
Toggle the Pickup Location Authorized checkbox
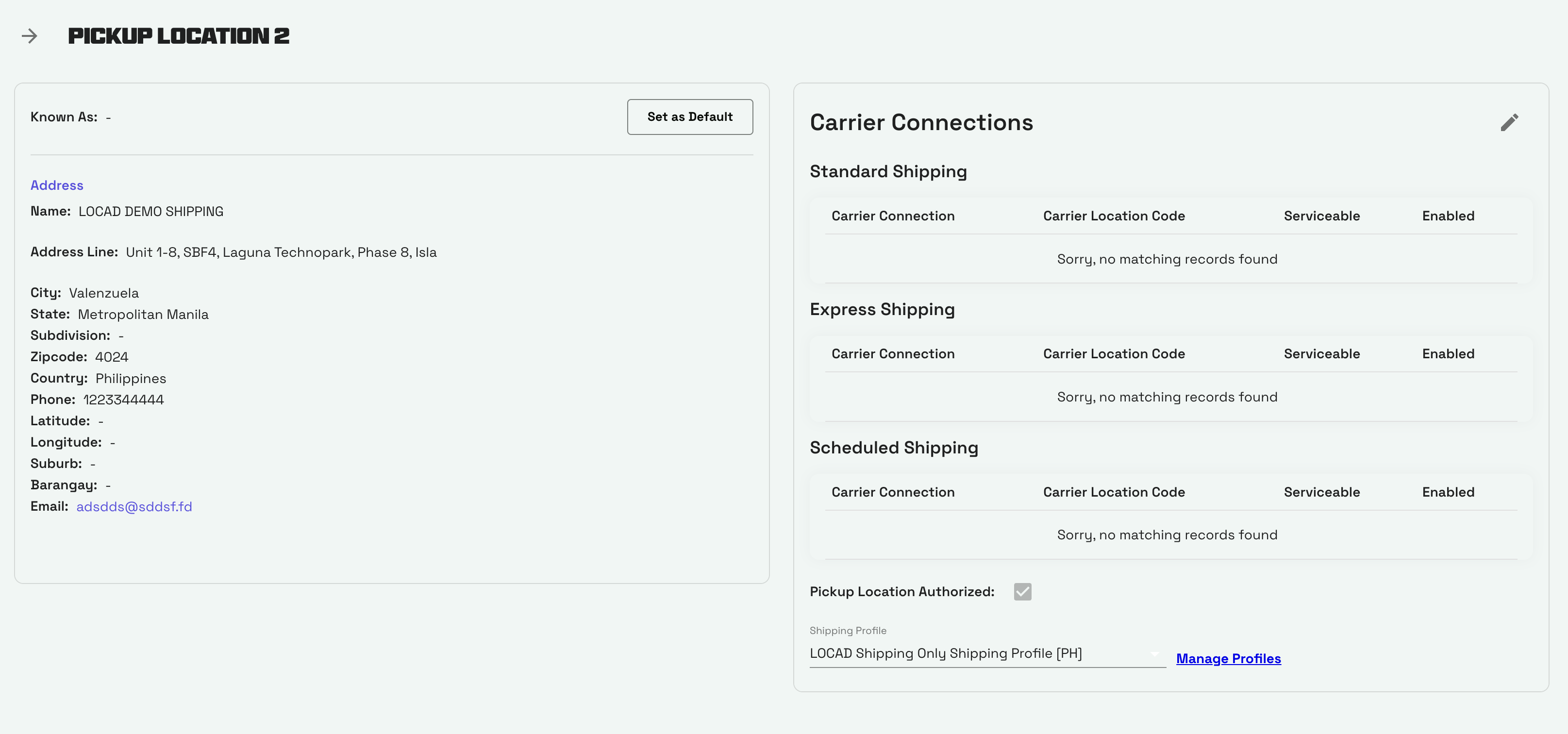click(x=1022, y=592)
